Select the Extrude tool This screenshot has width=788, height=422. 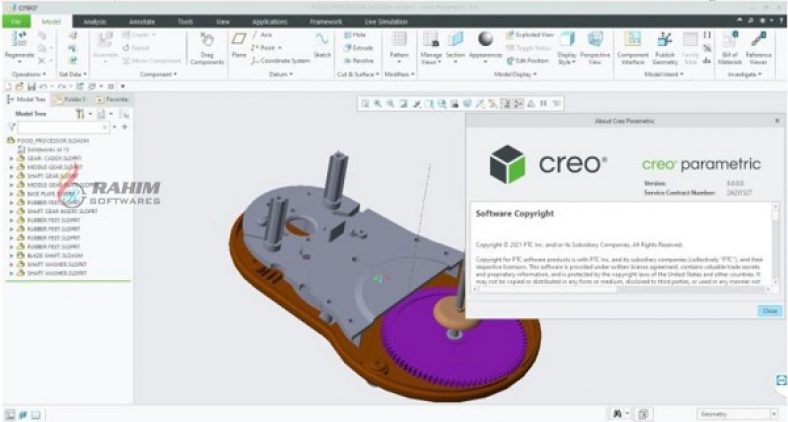tap(358, 48)
